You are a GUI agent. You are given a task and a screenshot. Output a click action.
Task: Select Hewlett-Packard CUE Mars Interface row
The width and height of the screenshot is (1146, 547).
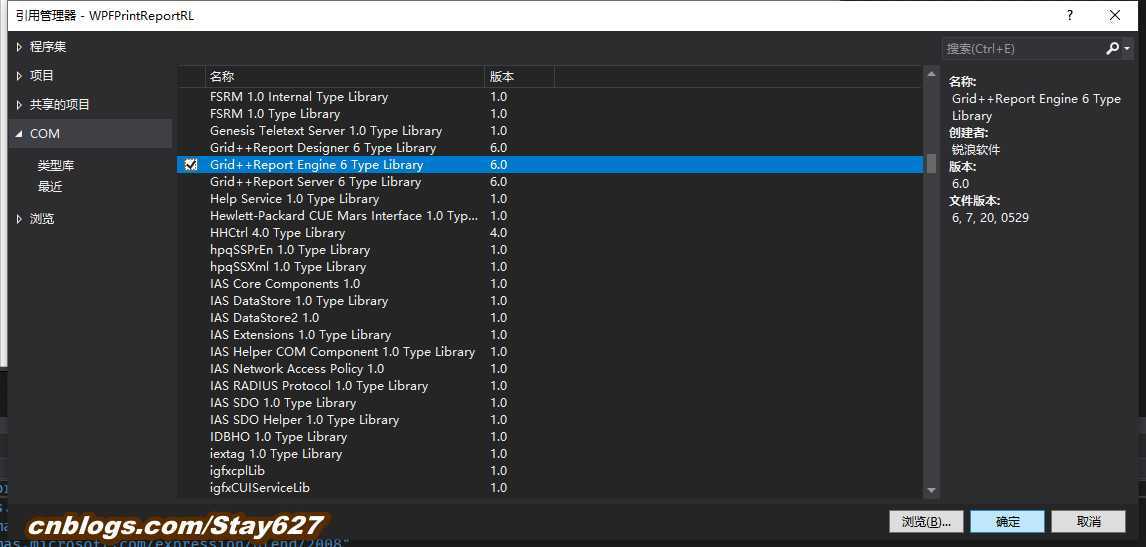(550, 216)
